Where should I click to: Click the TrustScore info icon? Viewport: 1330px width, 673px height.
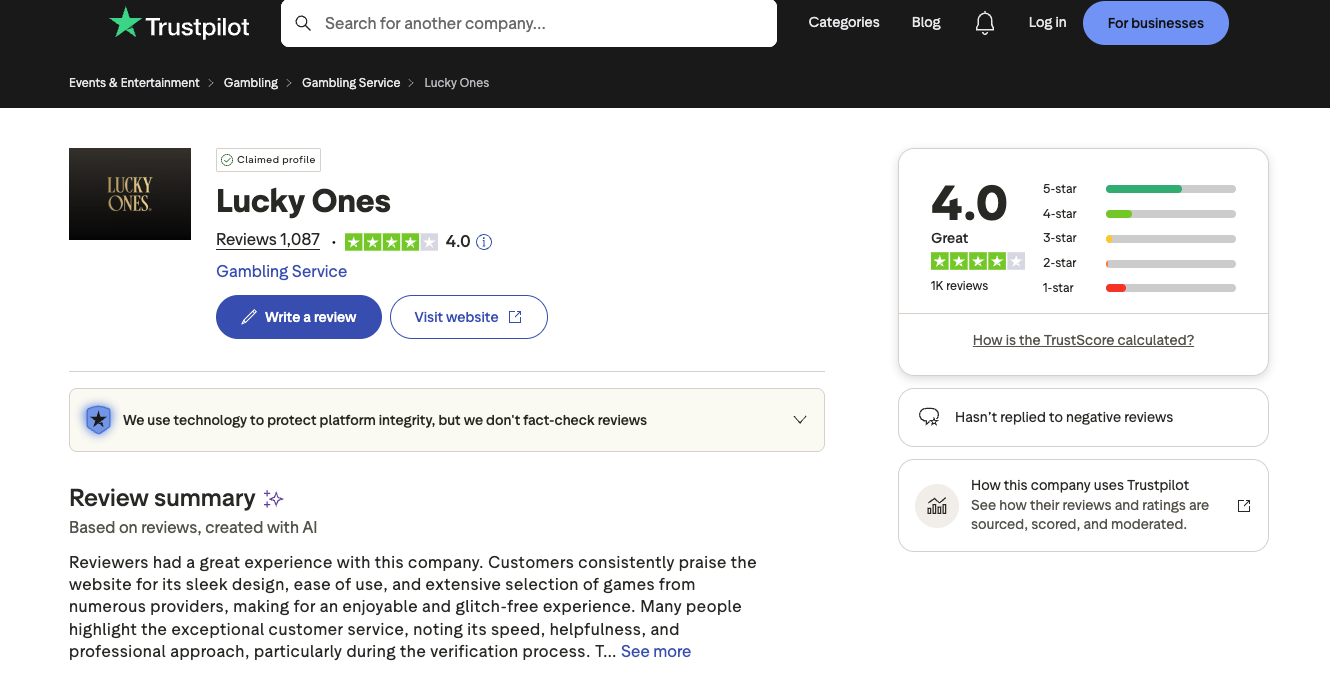click(x=484, y=242)
